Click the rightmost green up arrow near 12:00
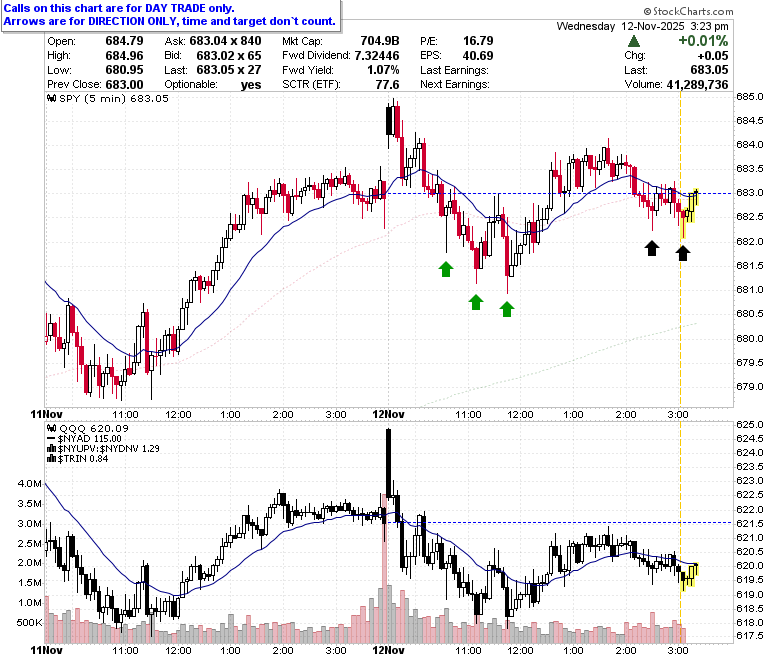Image resolution: width=780 pixels, height=659 pixels. click(506, 309)
